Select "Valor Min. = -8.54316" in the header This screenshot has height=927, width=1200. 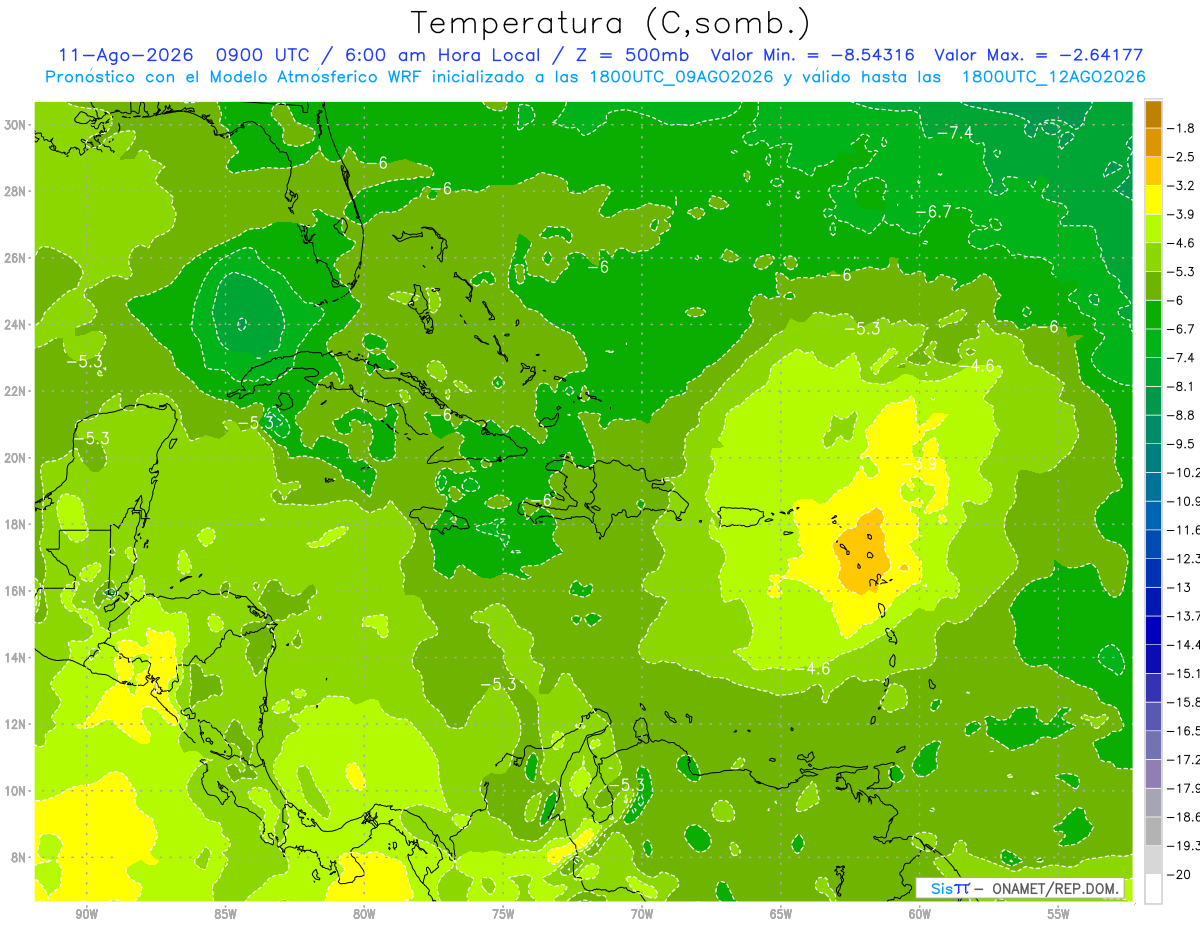click(814, 55)
